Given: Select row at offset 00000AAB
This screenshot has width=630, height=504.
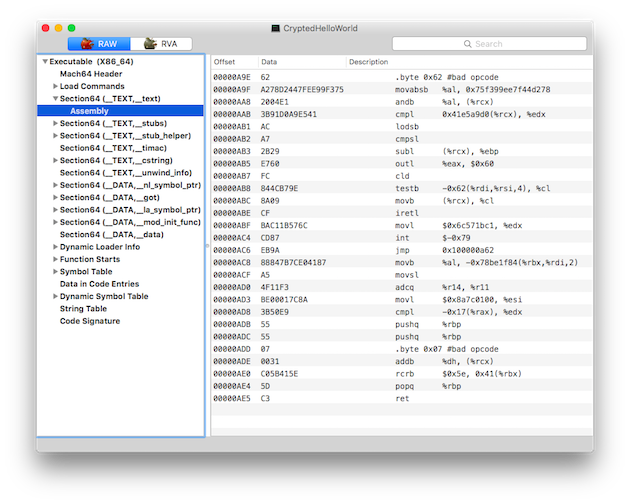Looking at the screenshot, I should (402, 114).
